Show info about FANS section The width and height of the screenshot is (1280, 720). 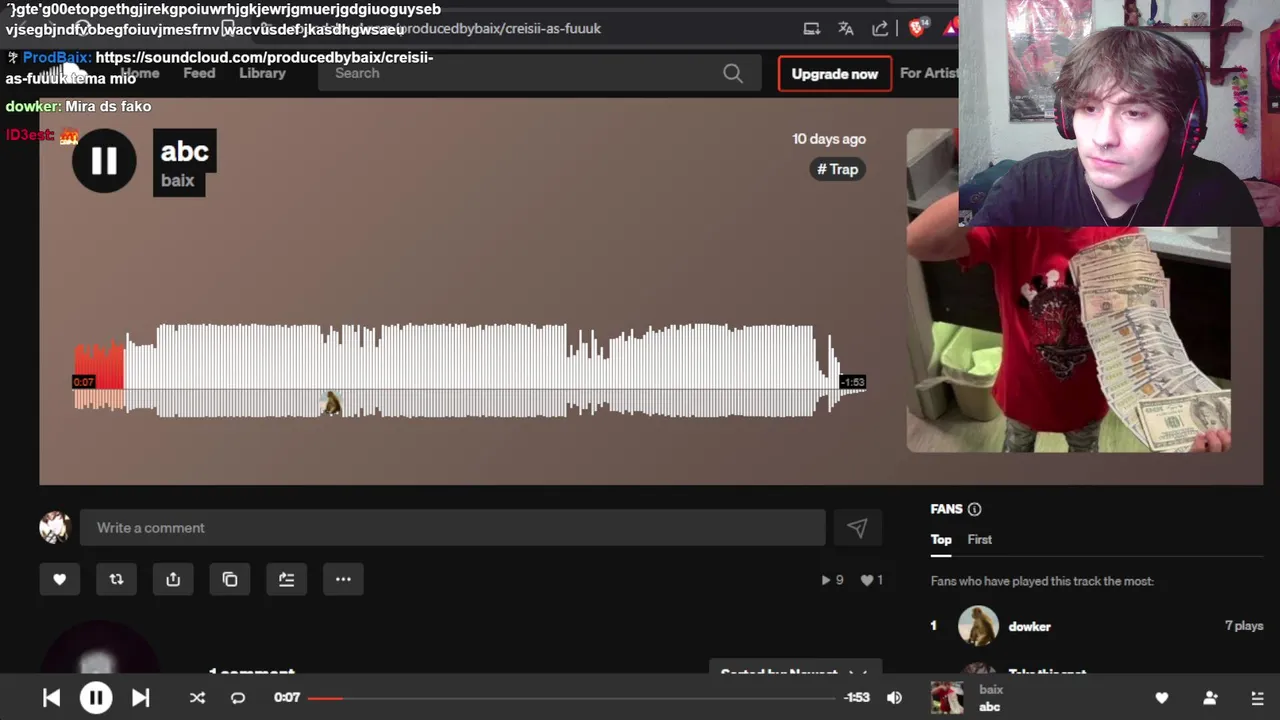coord(975,509)
